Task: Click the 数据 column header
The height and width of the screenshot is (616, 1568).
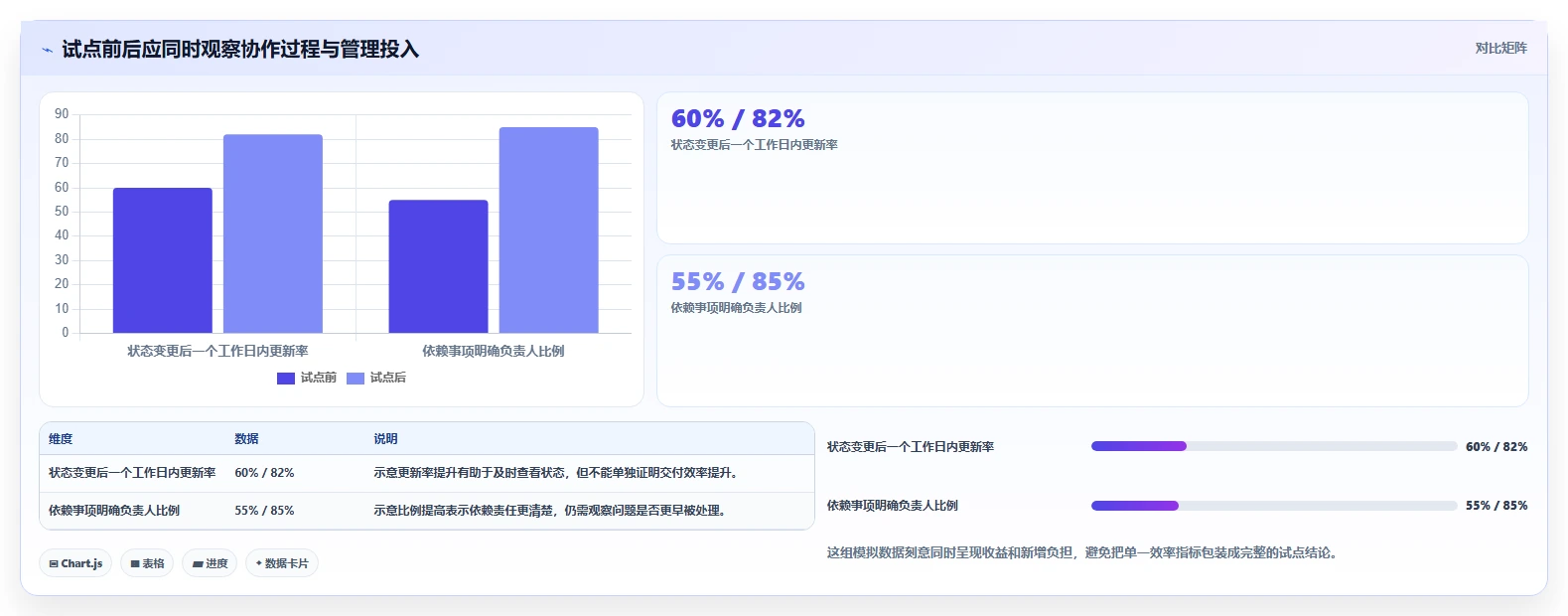Action: (x=246, y=438)
